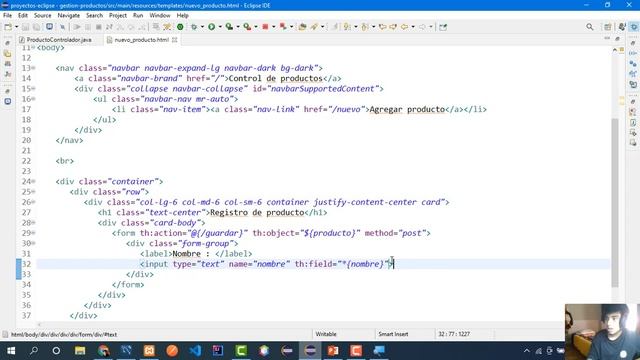Show hidden system tray icons
The image size is (640, 360).
[527, 351]
